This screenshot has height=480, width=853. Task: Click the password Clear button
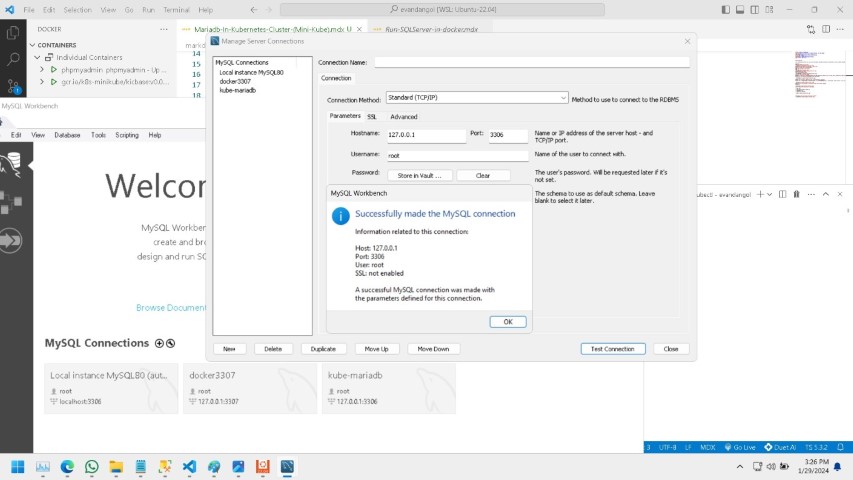[x=483, y=176]
